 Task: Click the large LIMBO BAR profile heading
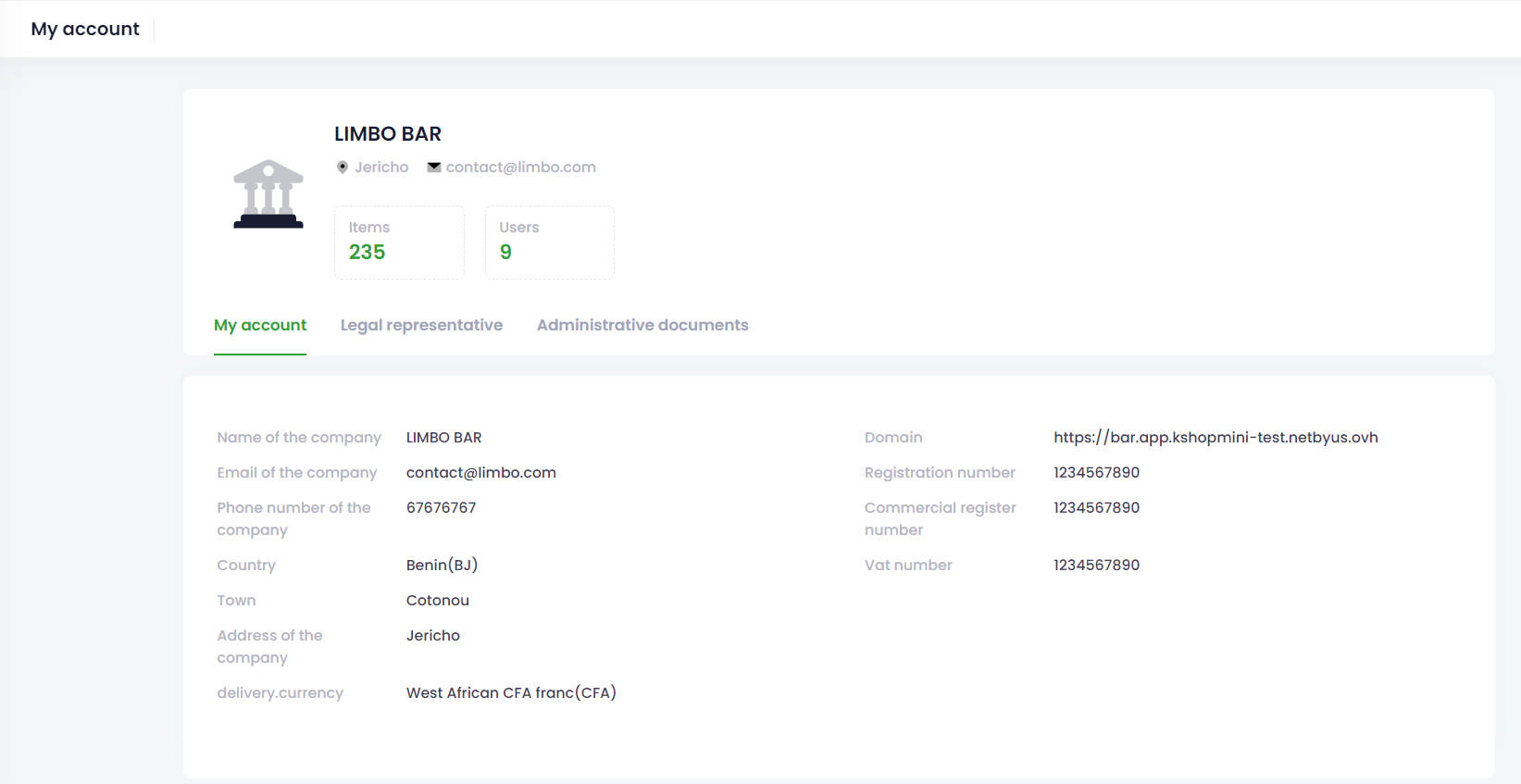[388, 134]
